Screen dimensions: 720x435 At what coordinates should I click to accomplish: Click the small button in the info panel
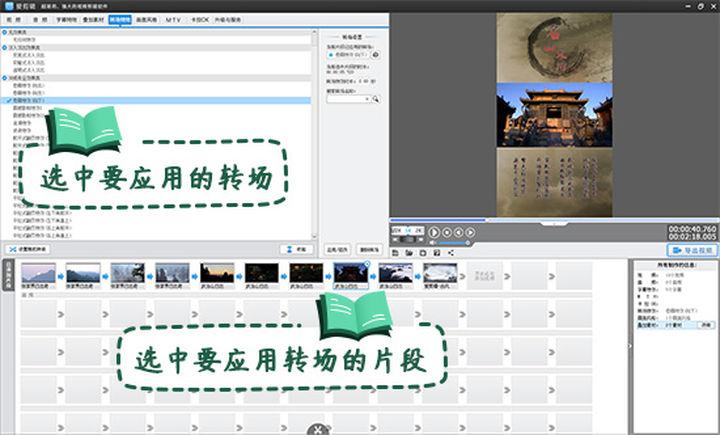(706, 325)
